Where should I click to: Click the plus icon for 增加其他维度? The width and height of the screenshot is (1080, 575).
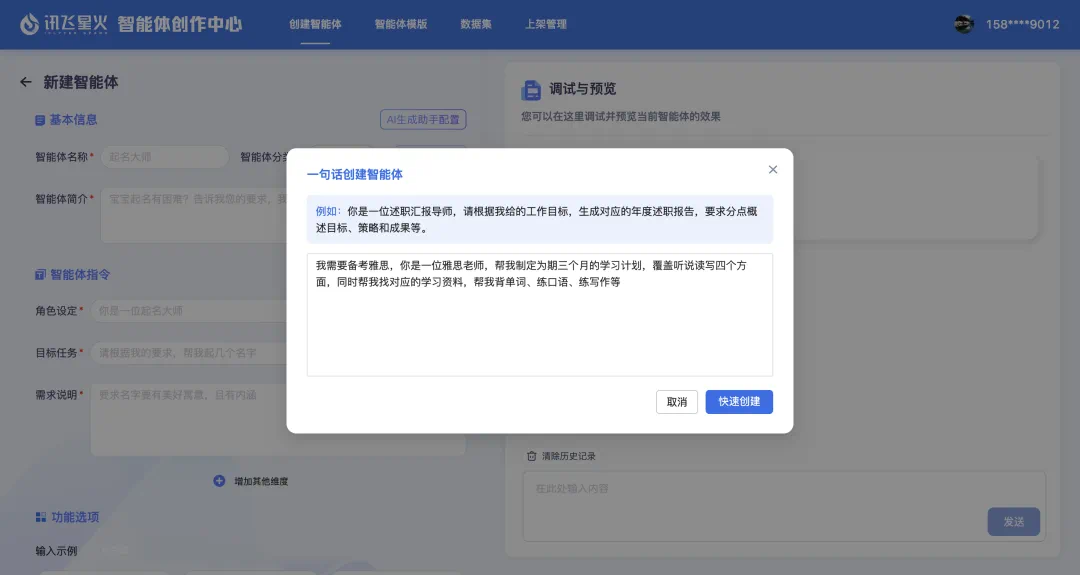(219, 481)
